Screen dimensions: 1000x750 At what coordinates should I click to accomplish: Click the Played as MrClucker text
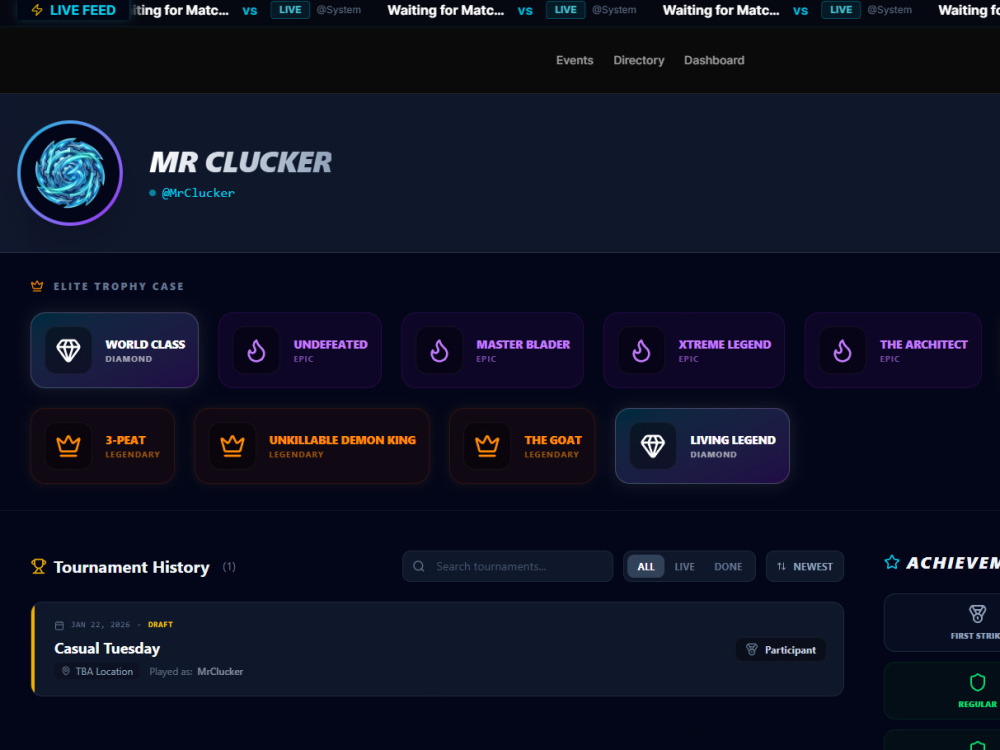[x=196, y=671]
